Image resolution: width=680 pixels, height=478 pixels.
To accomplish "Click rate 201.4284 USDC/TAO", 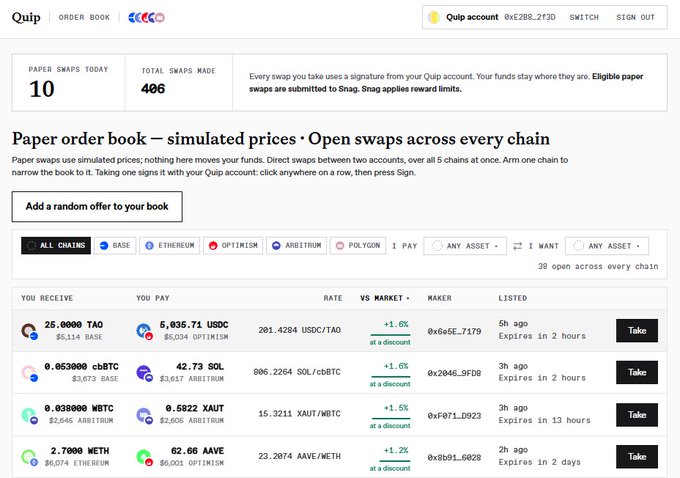I will 299,330.
